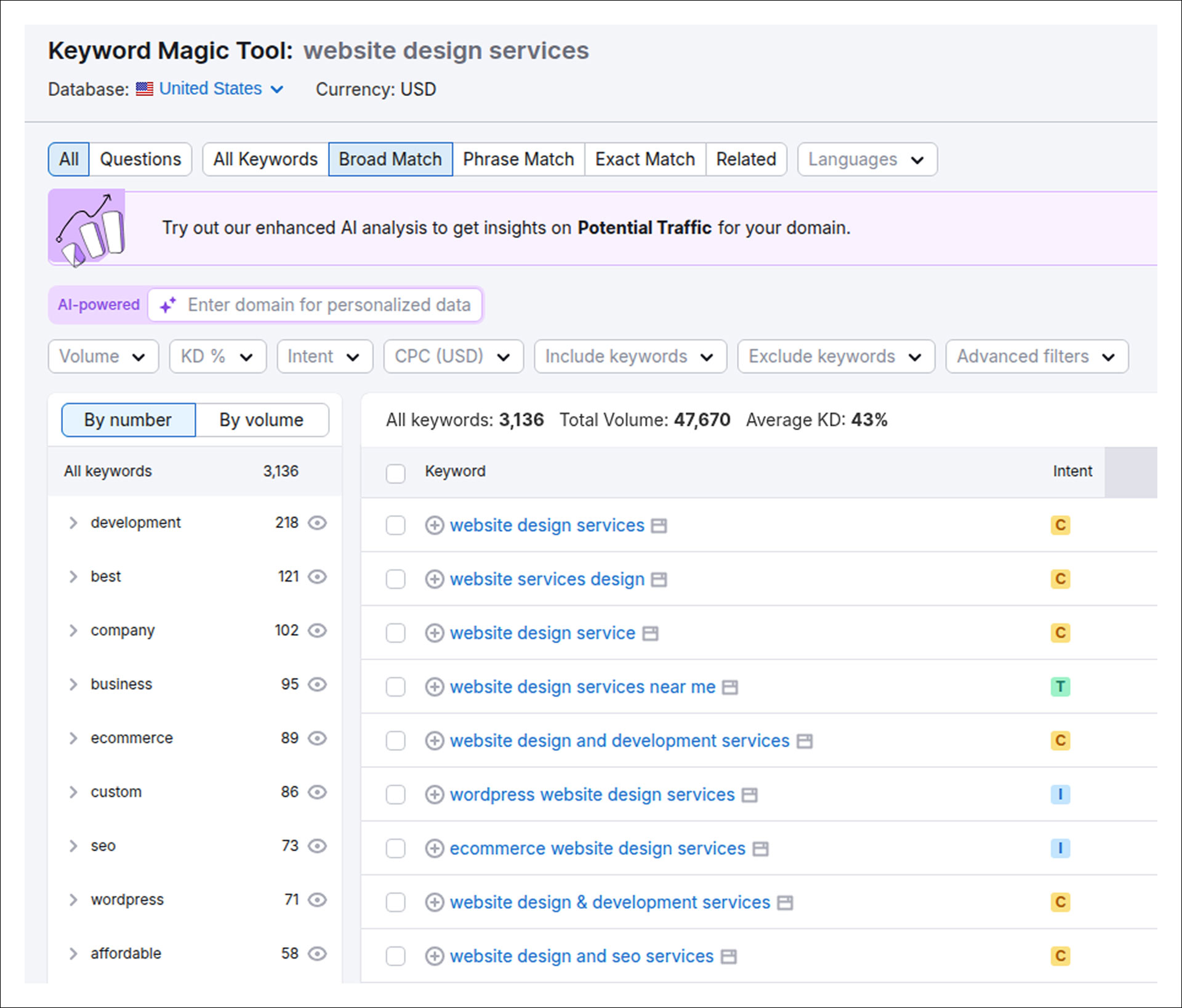
Task: Click plus icon beside 'website design services near me'
Action: pos(435,687)
